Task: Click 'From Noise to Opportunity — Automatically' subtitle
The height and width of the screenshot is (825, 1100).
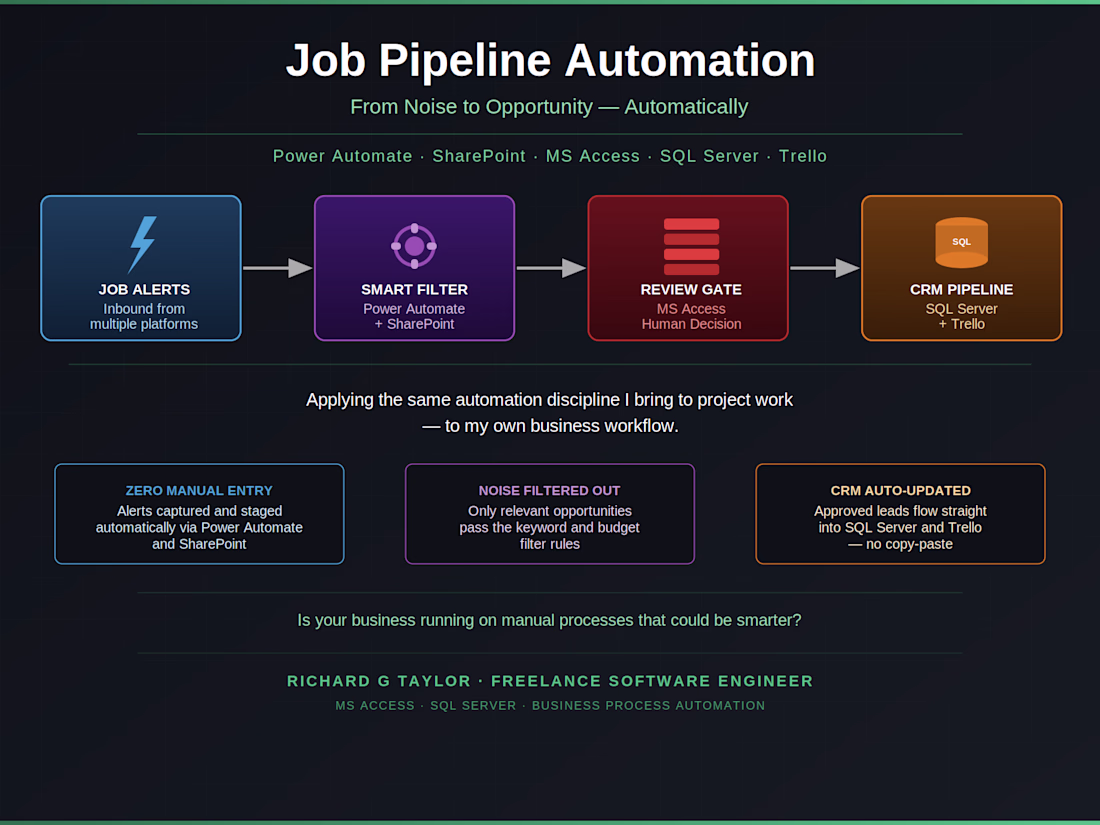Action: (549, 107)
